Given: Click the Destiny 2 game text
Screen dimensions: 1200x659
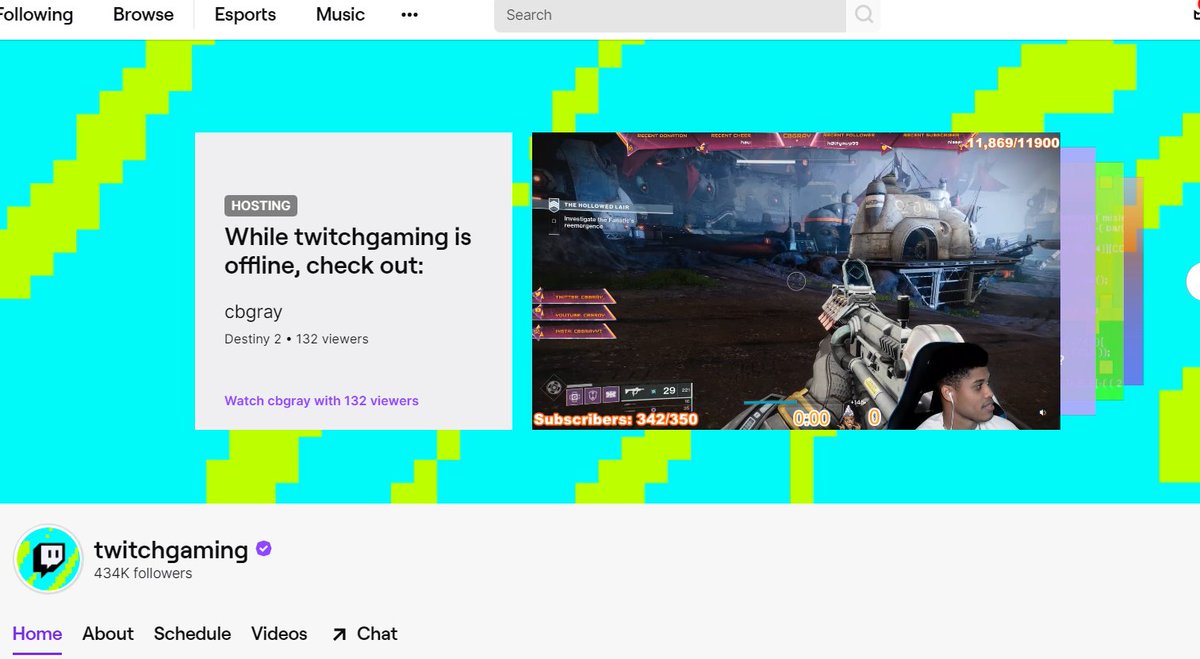Looking at the screenshot, I should tap(253, 339).
